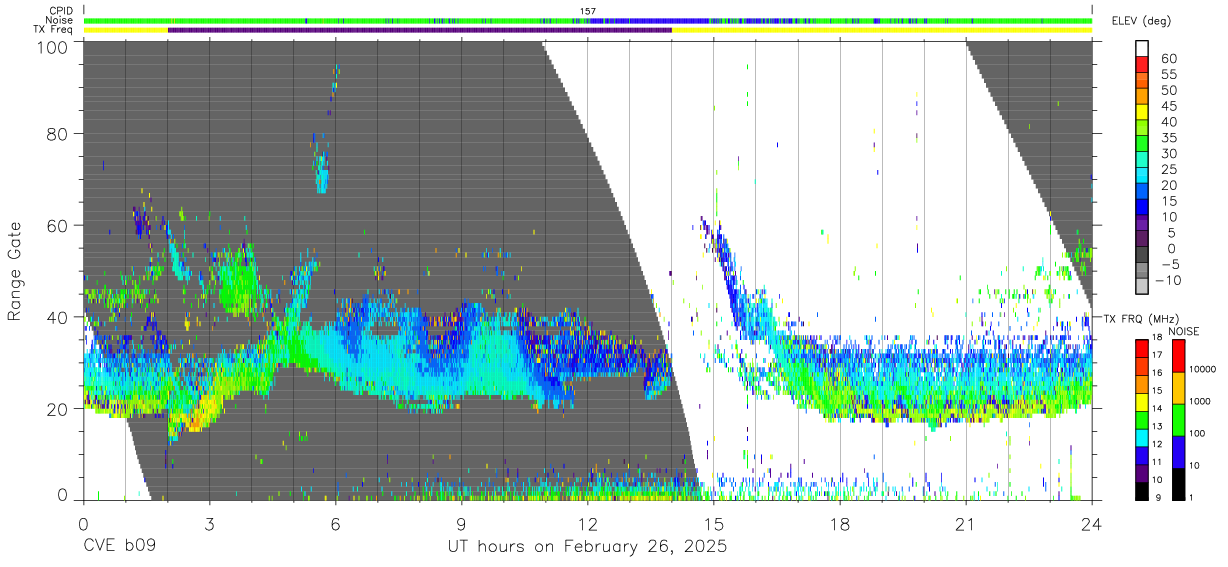The width and height of the screenshot is (1228, 567).
Task: Click the TX FRQ (MHz) legend title
Action: (x=1141, y=318)
